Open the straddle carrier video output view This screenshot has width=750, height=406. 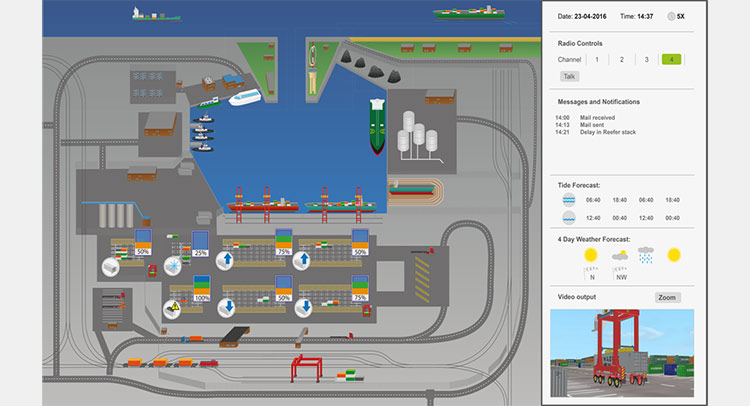point(622,353)
